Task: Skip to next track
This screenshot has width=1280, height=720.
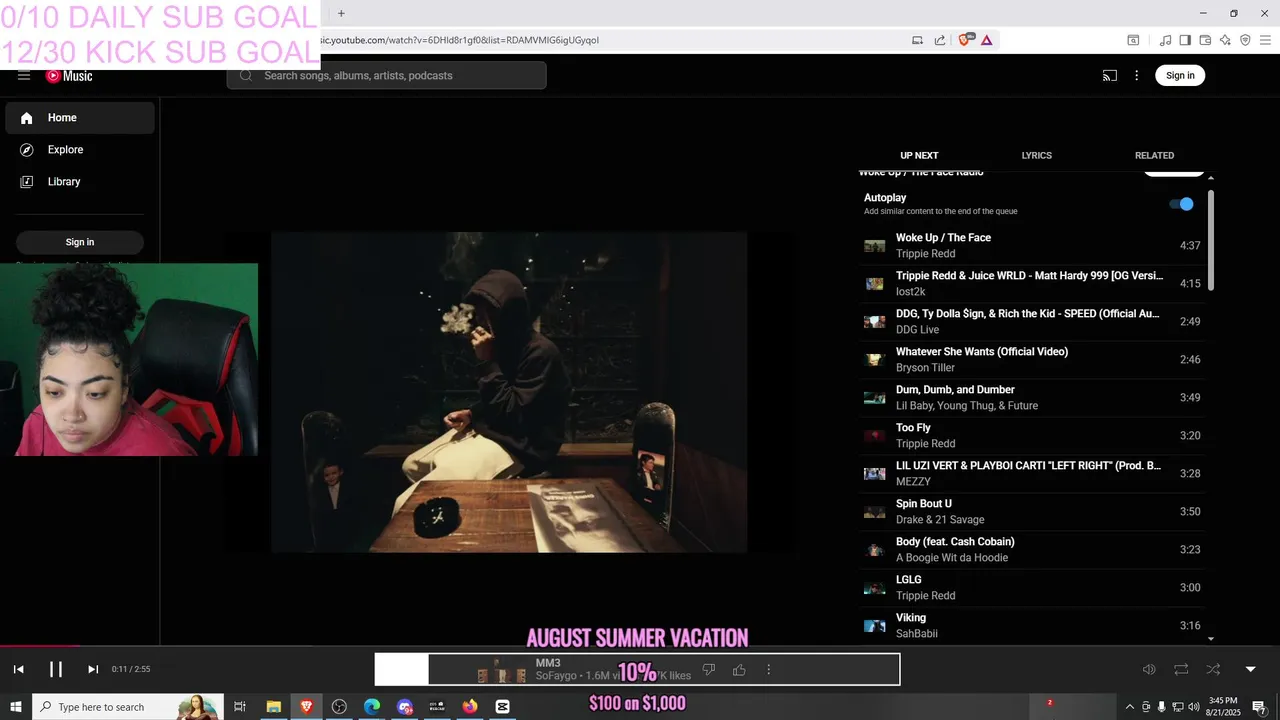Action: [93, 669]
